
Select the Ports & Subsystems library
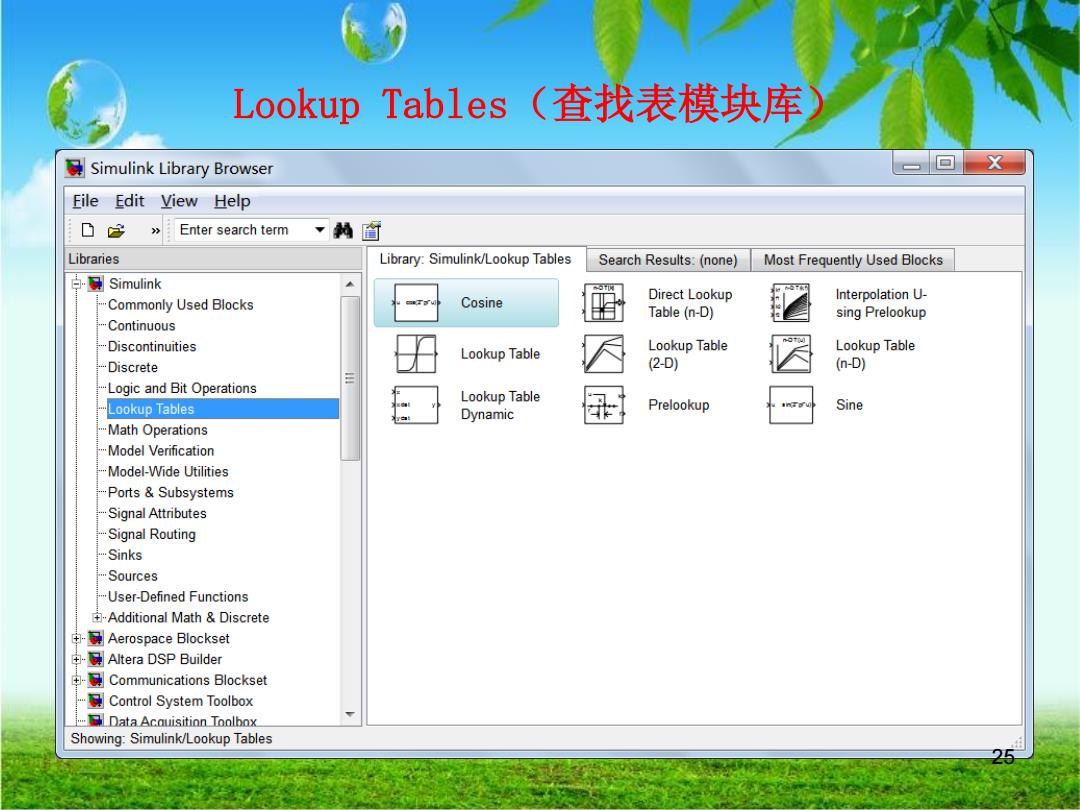coord(171,492)
